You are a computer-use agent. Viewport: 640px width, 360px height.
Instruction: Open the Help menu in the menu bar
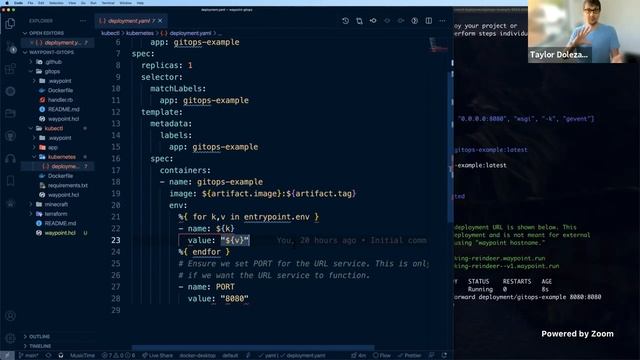[140, 3]
